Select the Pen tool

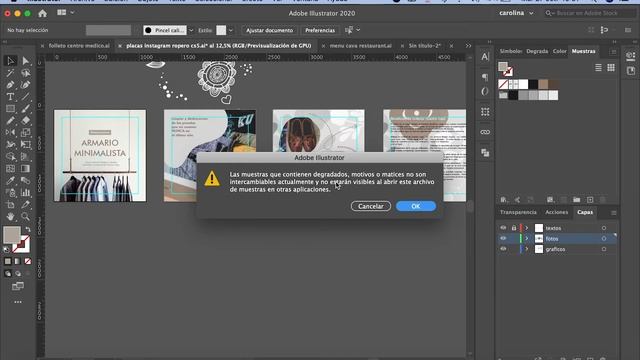(11, 85)
